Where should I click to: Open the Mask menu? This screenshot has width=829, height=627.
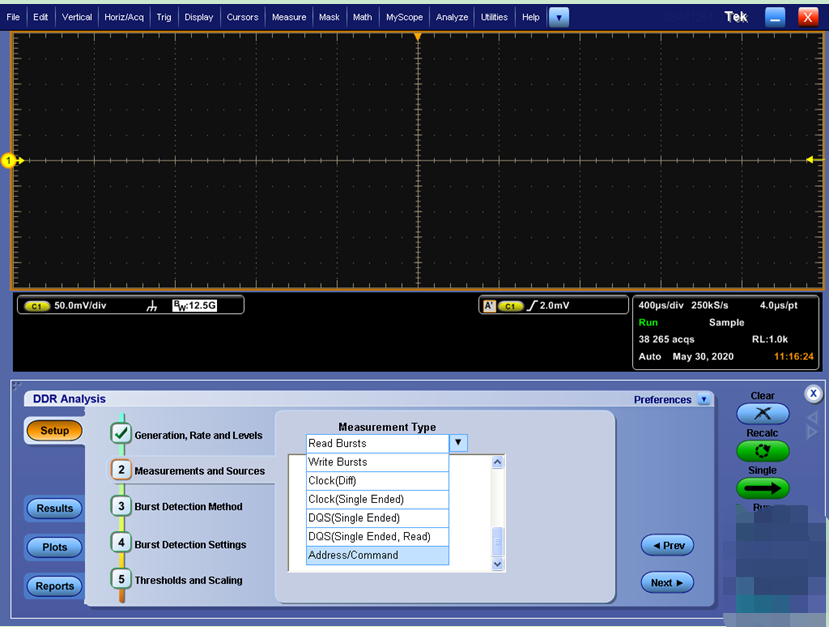pyautogui.click(x=329, y=17)
